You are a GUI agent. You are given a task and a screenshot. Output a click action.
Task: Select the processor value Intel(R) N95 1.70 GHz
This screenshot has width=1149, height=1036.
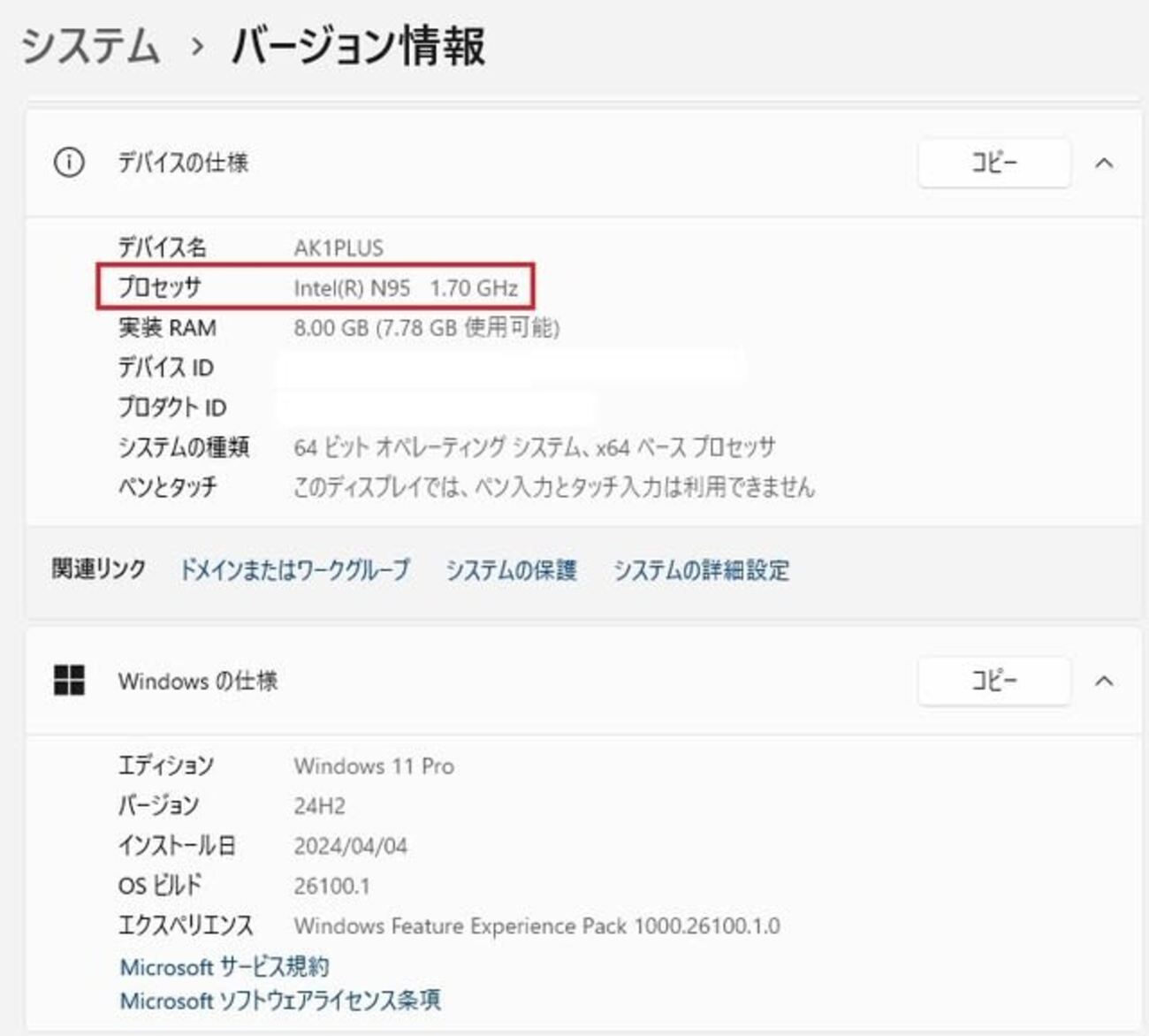pos(406,287)
